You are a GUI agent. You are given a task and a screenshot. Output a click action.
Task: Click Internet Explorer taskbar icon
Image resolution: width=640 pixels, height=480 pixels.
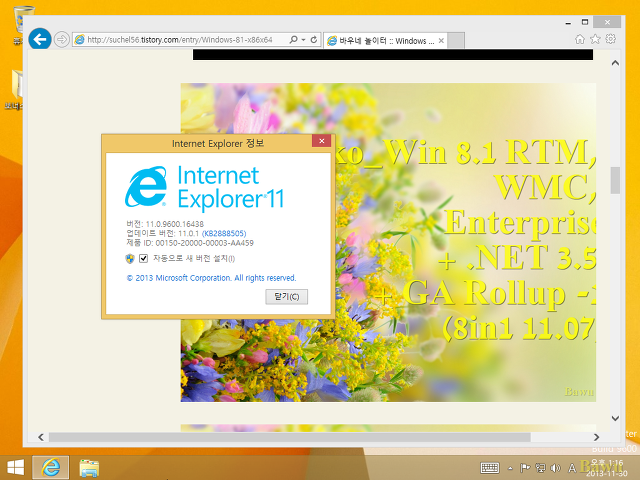51,467
